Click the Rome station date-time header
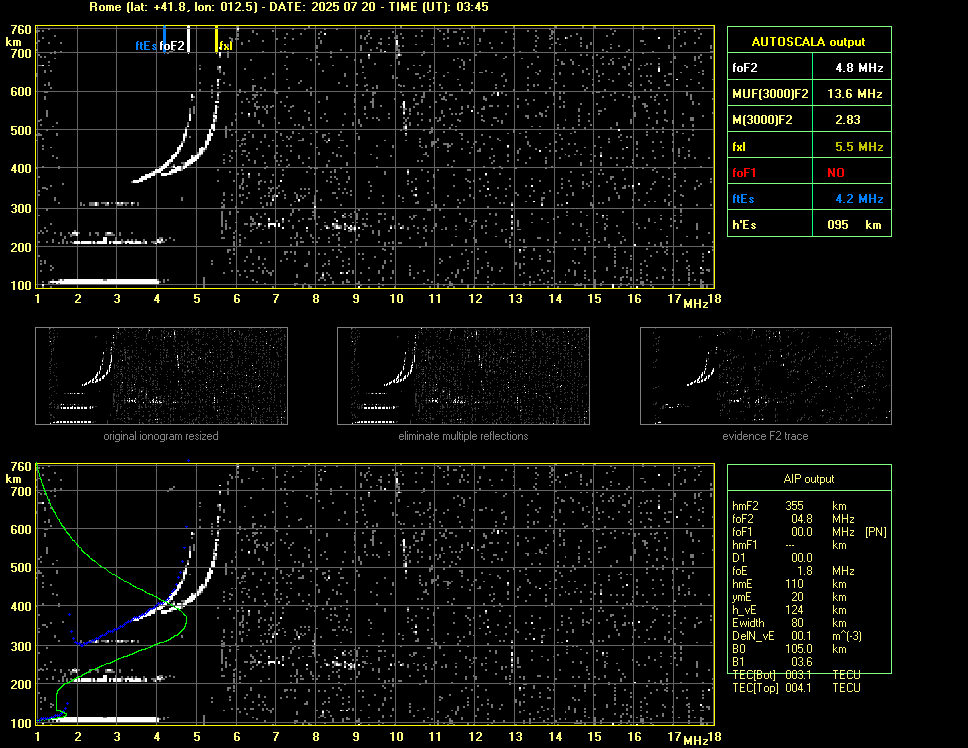The height and width of the screenshot is (748, 968). (x=289, y=7)
